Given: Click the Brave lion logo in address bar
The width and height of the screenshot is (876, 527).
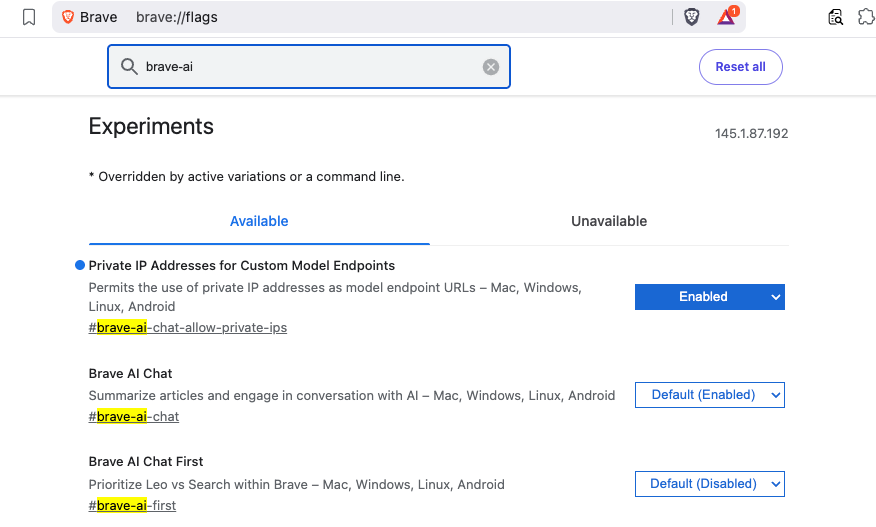Looking at the screenshot, I should tap(68, 17).
